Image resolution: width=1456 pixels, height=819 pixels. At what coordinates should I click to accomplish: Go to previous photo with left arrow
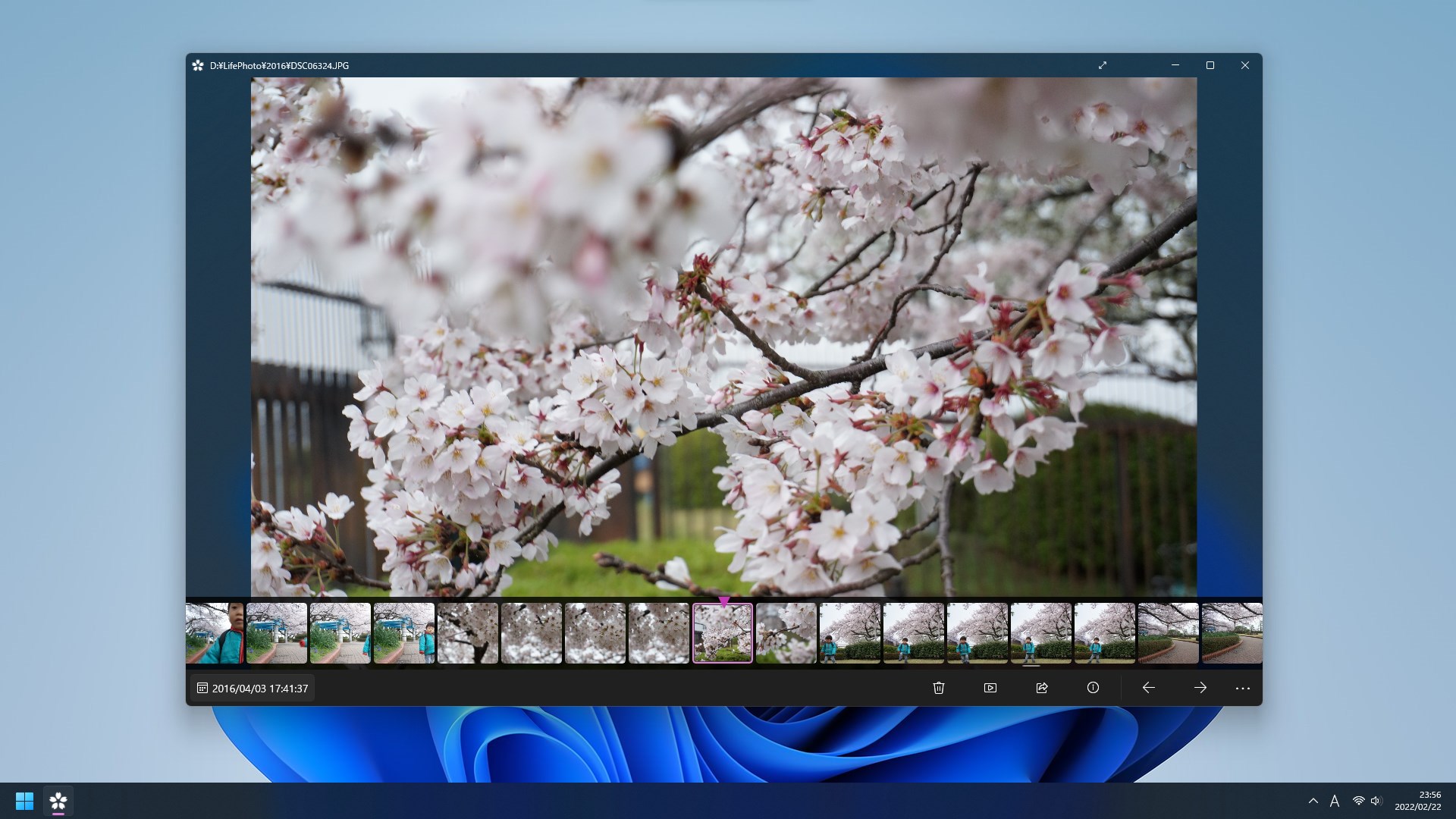pyautogui.click(x=1148, y=688)
